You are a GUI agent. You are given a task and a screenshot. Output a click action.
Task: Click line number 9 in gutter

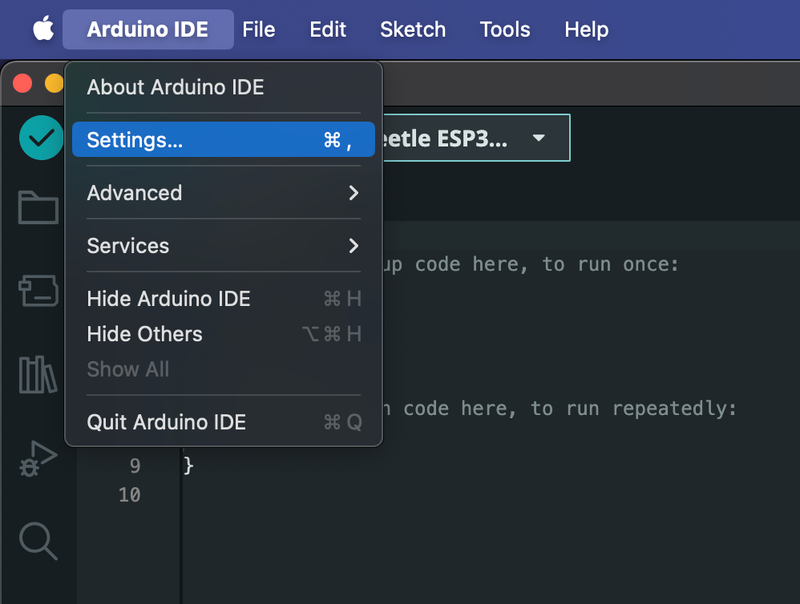(135, 466)
